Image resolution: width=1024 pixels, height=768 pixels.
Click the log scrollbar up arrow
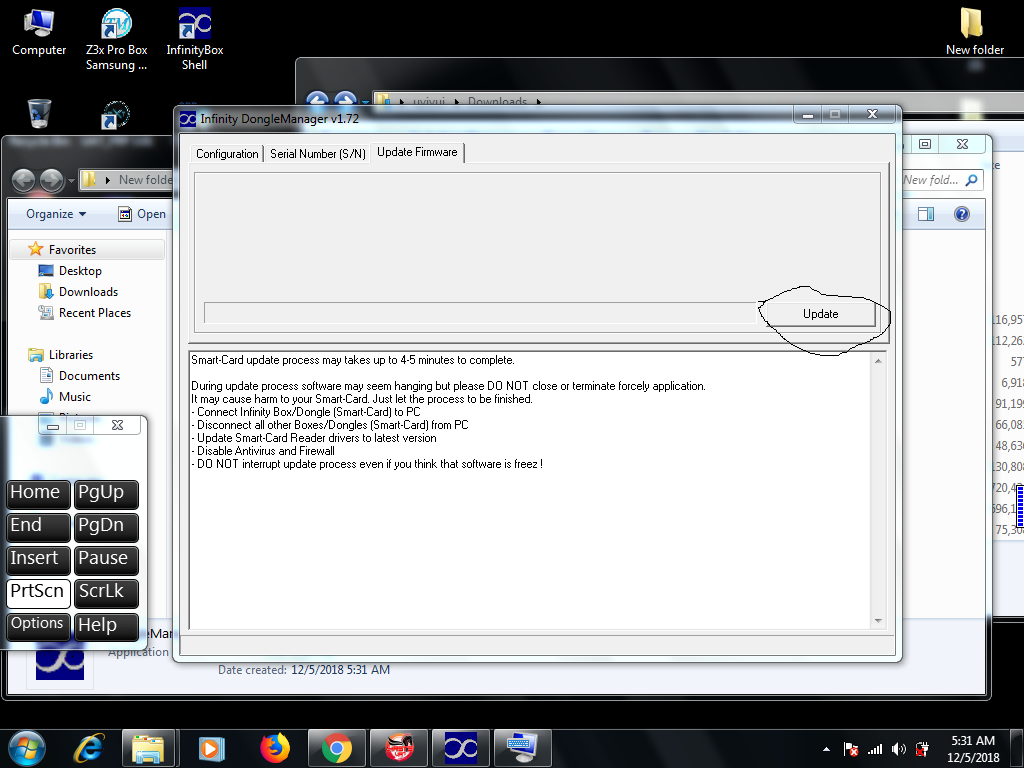point(878,361)
